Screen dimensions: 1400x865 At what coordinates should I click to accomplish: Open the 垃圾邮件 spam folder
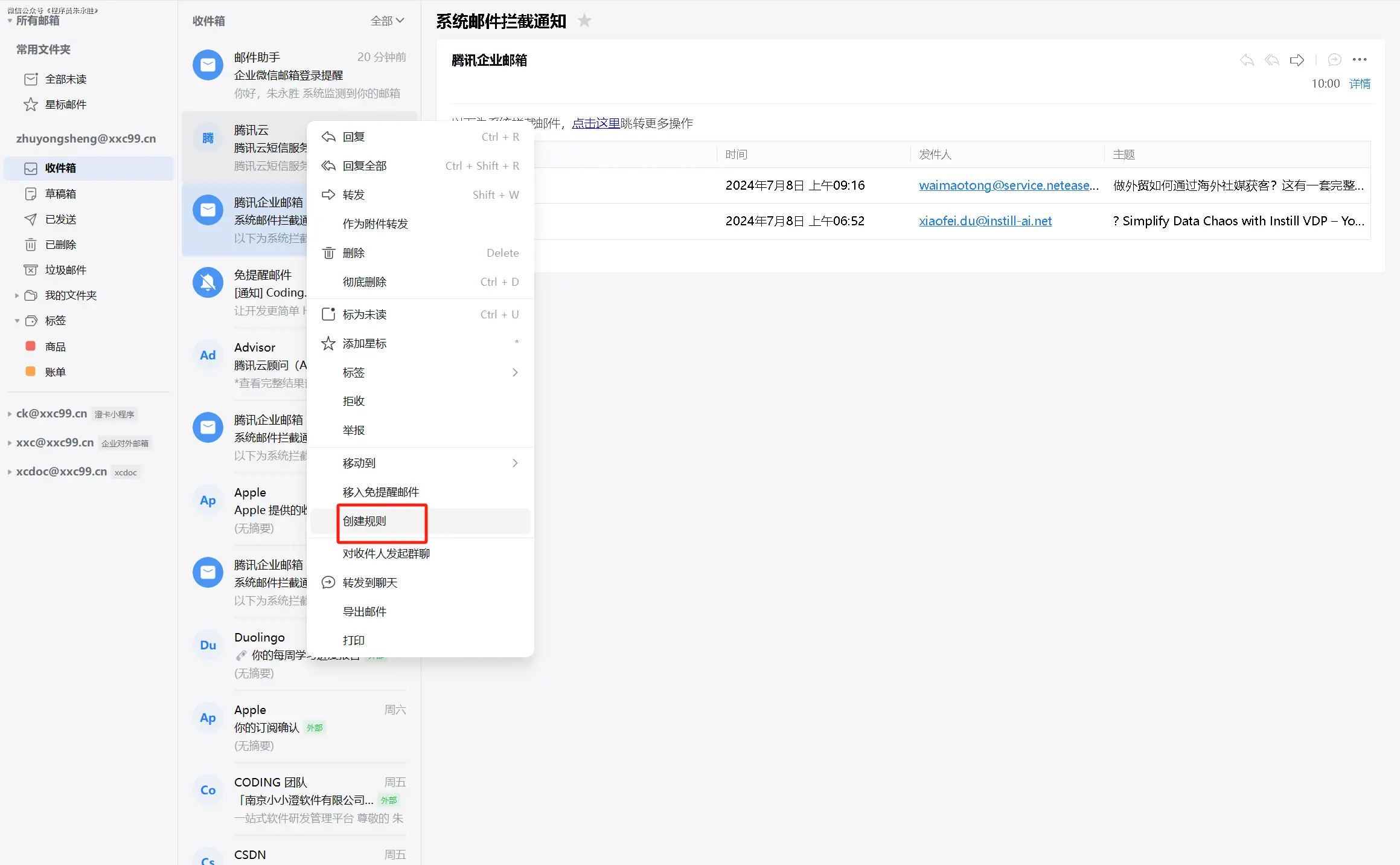pos(65,270)
